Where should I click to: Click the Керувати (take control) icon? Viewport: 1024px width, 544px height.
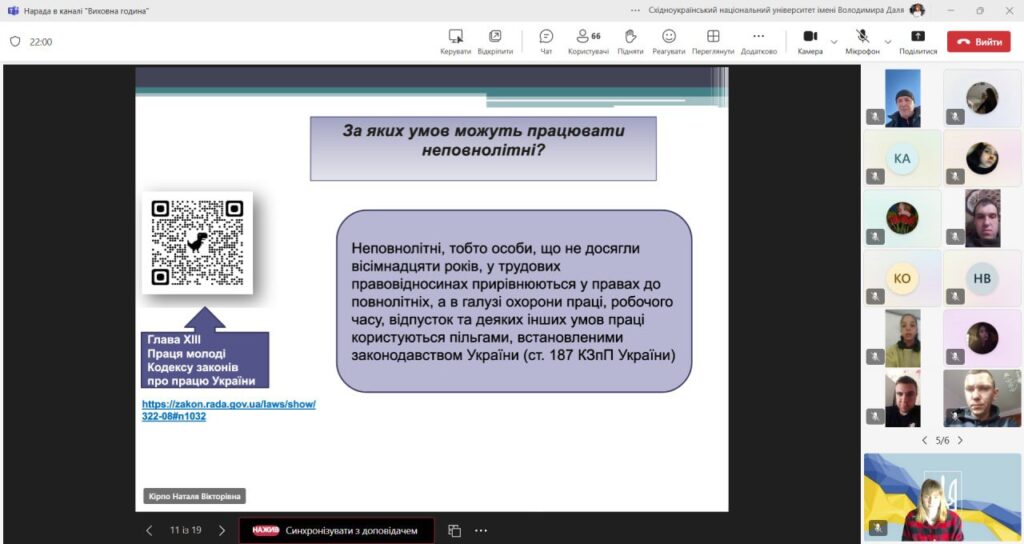pos(455,37)
